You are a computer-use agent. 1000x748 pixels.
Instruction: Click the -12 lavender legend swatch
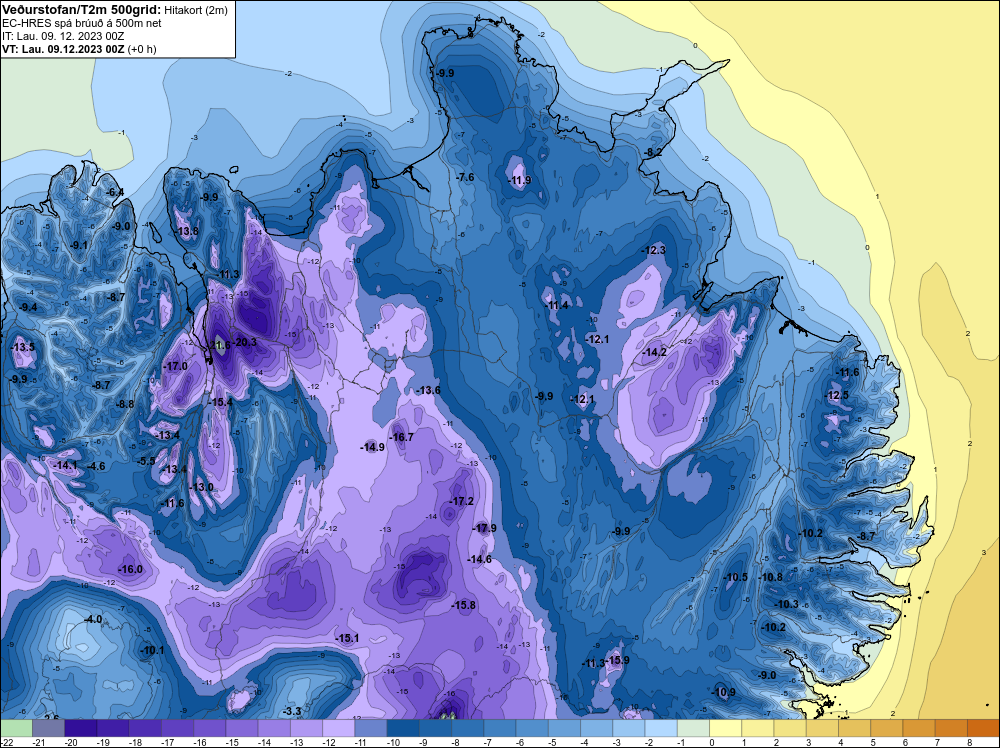(339, 728)
